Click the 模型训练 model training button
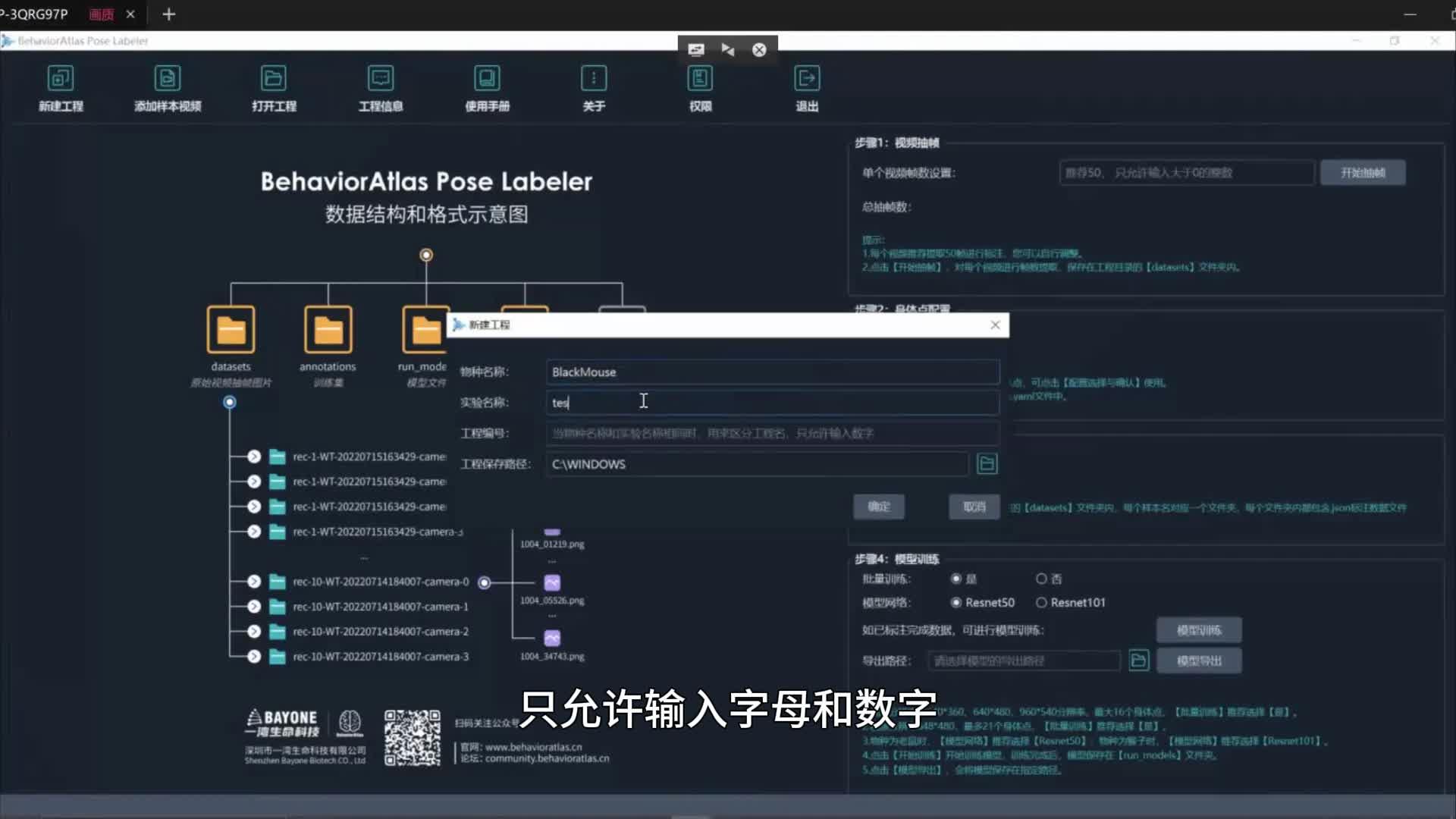 (1199, 630)
